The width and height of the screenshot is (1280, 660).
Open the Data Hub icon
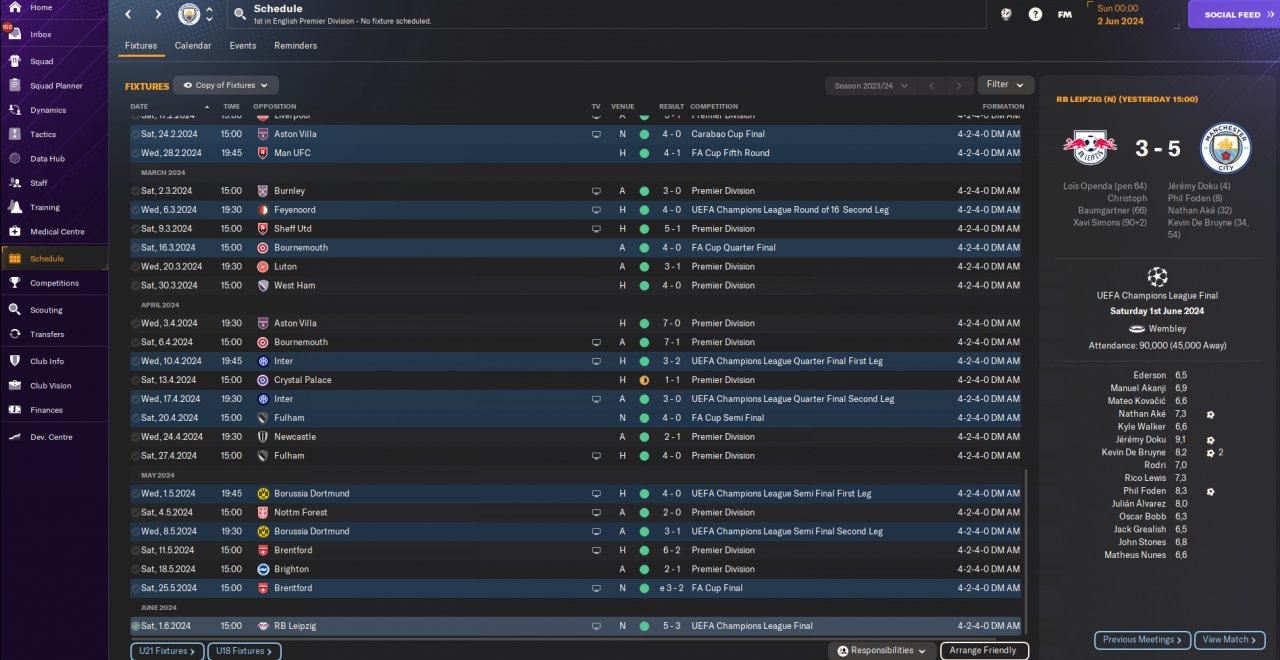[x=15, y=158]
